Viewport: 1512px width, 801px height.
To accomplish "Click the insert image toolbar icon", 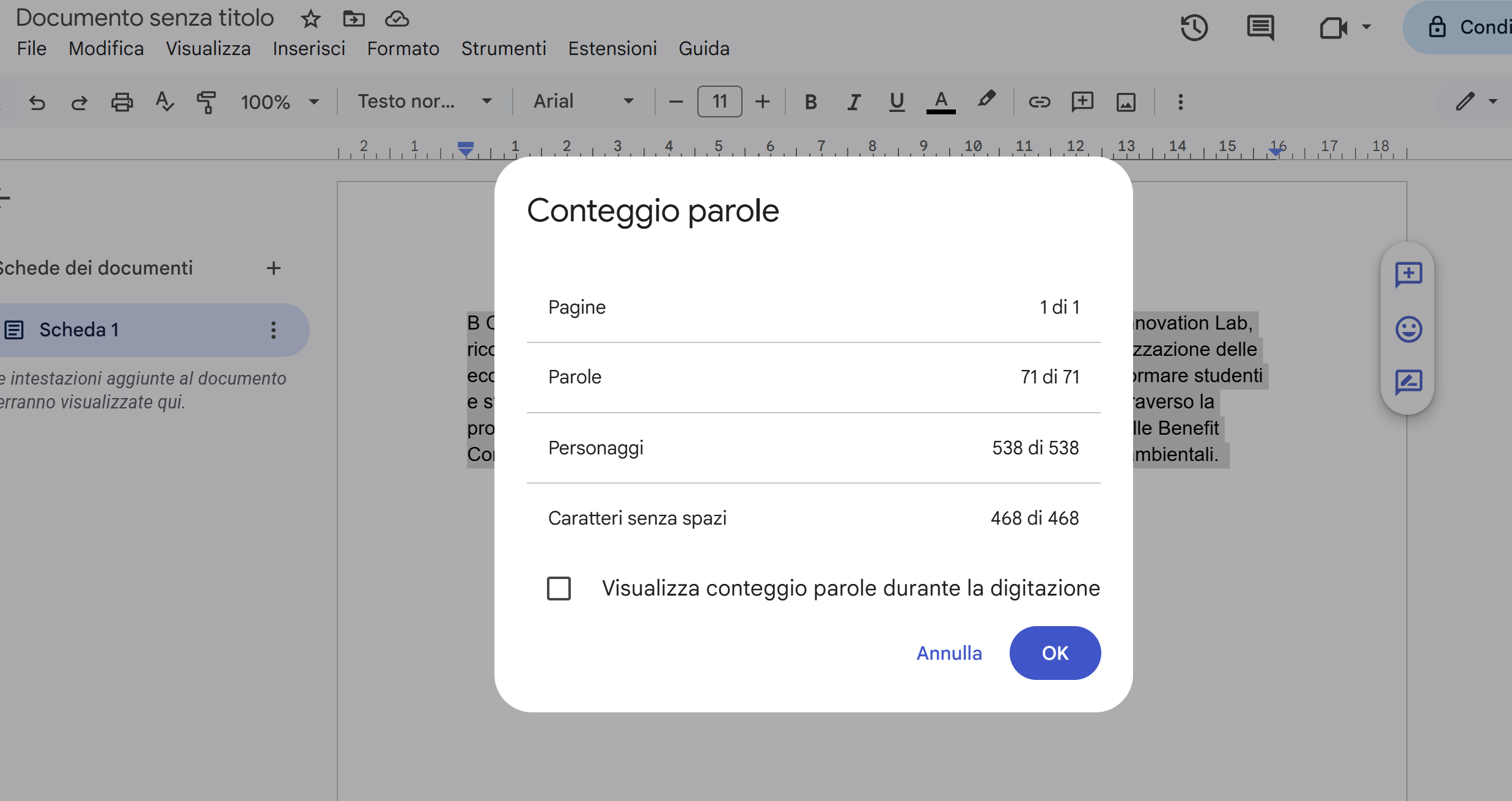I will pyautogui.click(x=1126, y=102).
